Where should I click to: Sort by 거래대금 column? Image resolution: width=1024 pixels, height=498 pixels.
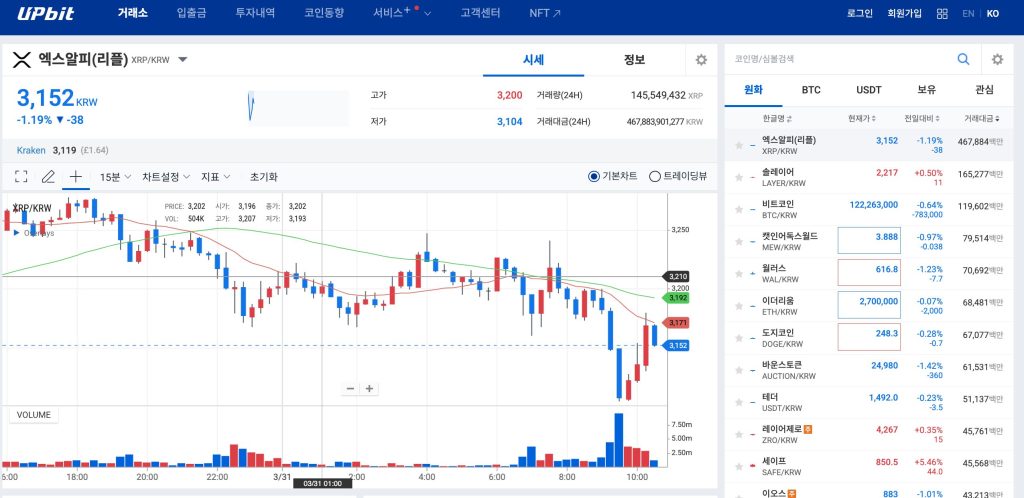(x=982, y=118)
